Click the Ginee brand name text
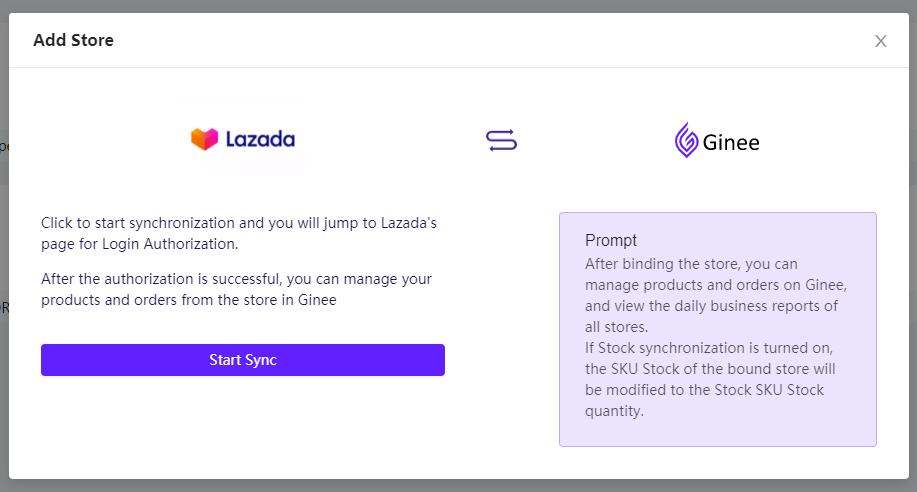Viewport: 917px width, 492px height. (731, 142)
